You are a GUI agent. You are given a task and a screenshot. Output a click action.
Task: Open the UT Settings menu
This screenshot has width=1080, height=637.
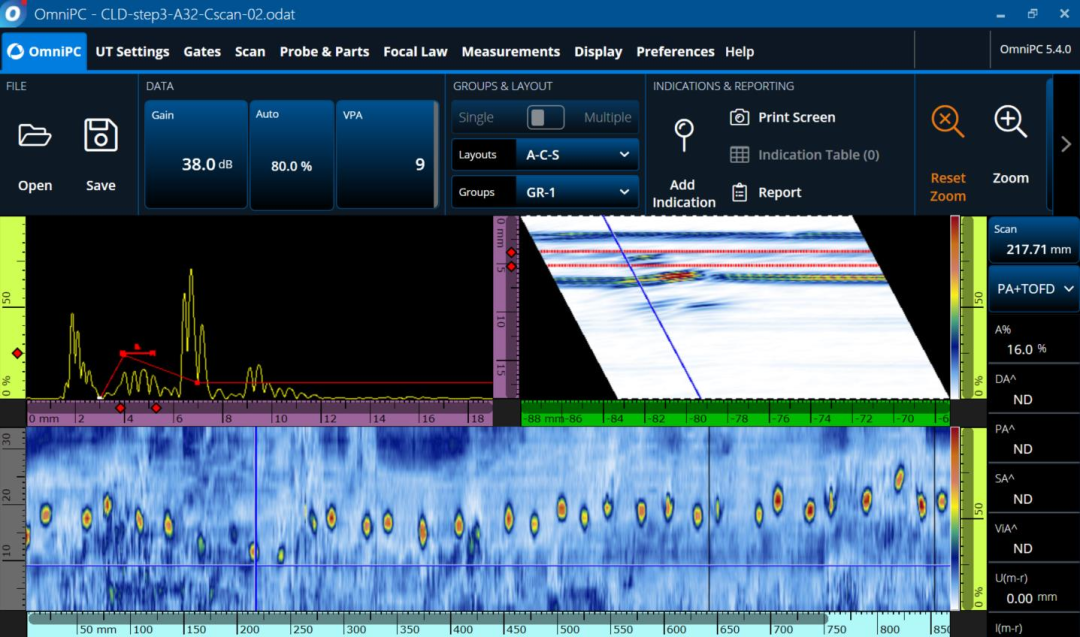(132, 52)
